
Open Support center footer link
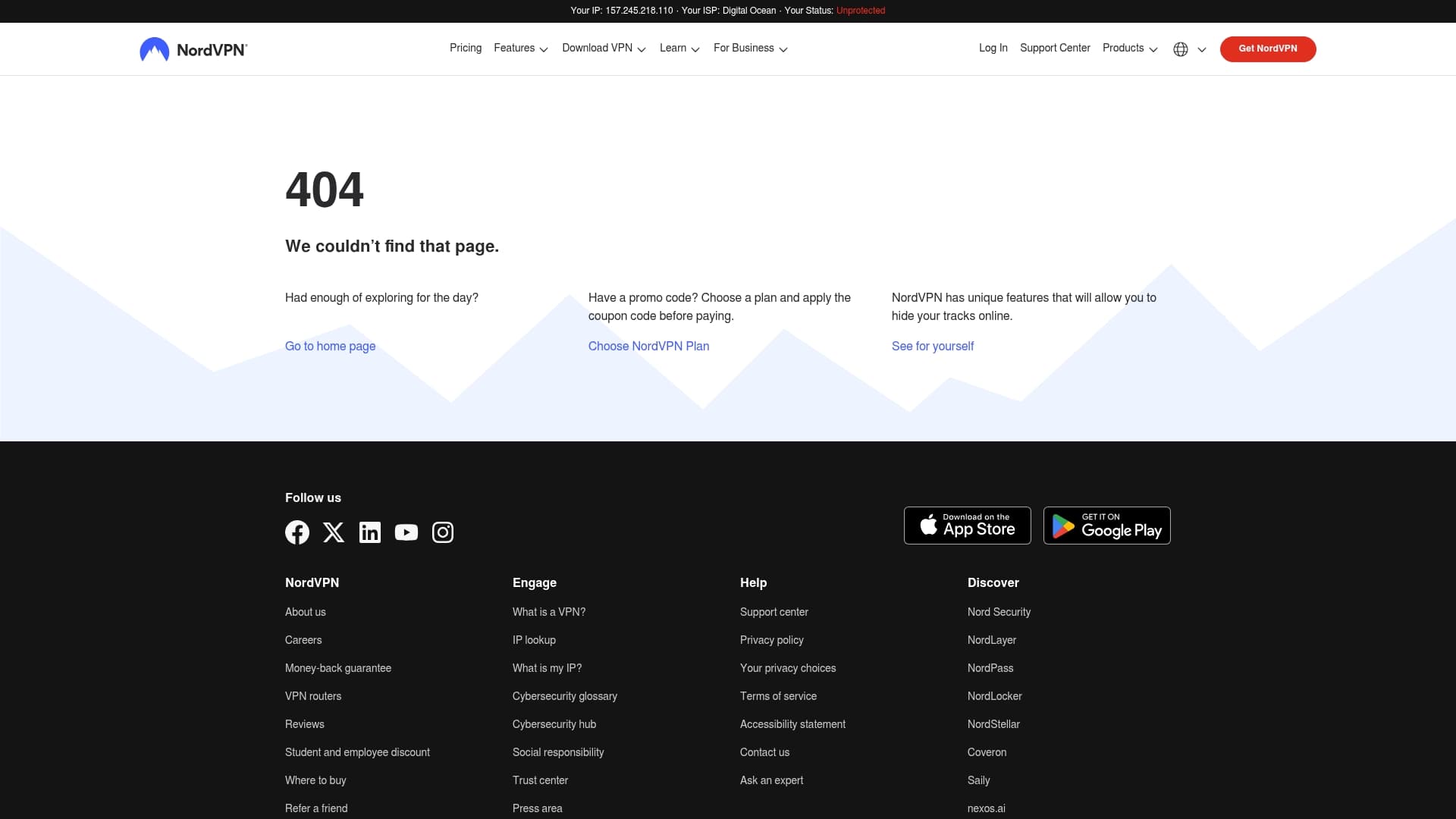click(x=774, y=612)
